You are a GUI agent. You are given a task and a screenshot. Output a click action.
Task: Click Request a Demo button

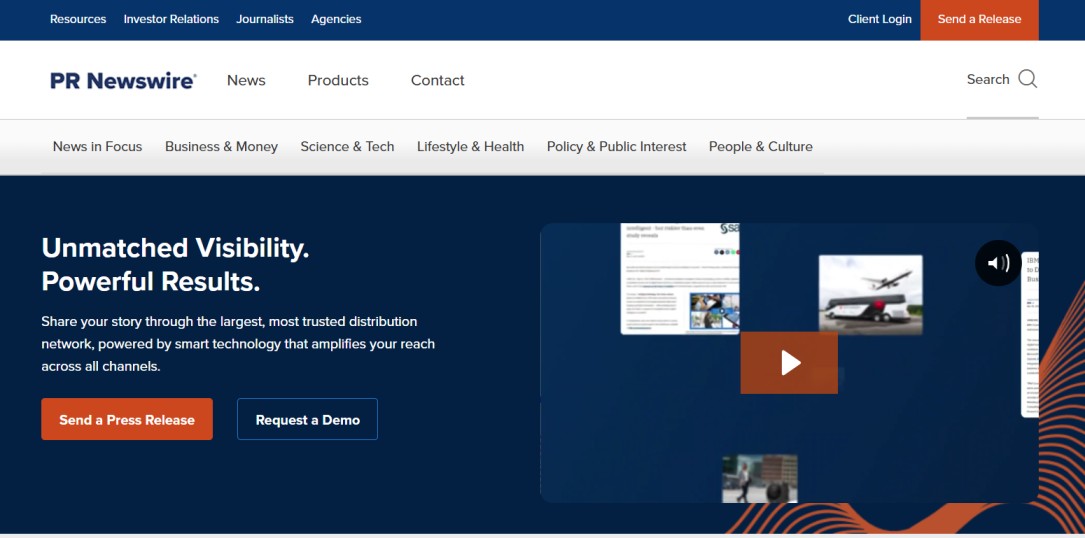307,420
